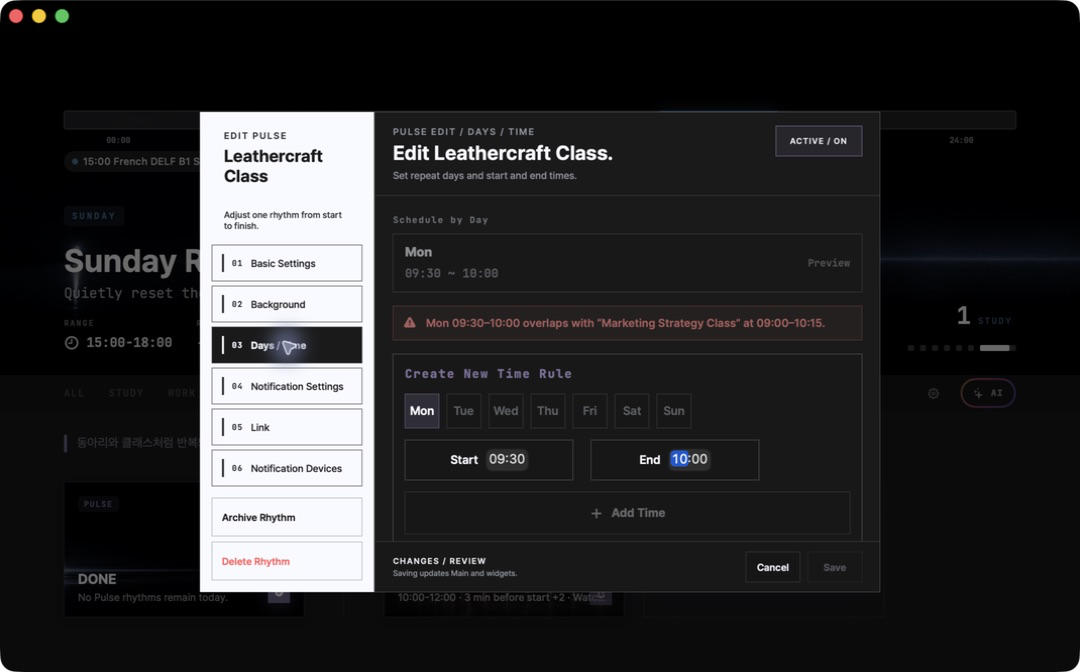This screenshot has height=672, width=1080.
Task: Select the WORK filter in the main window
Action: 182,393
